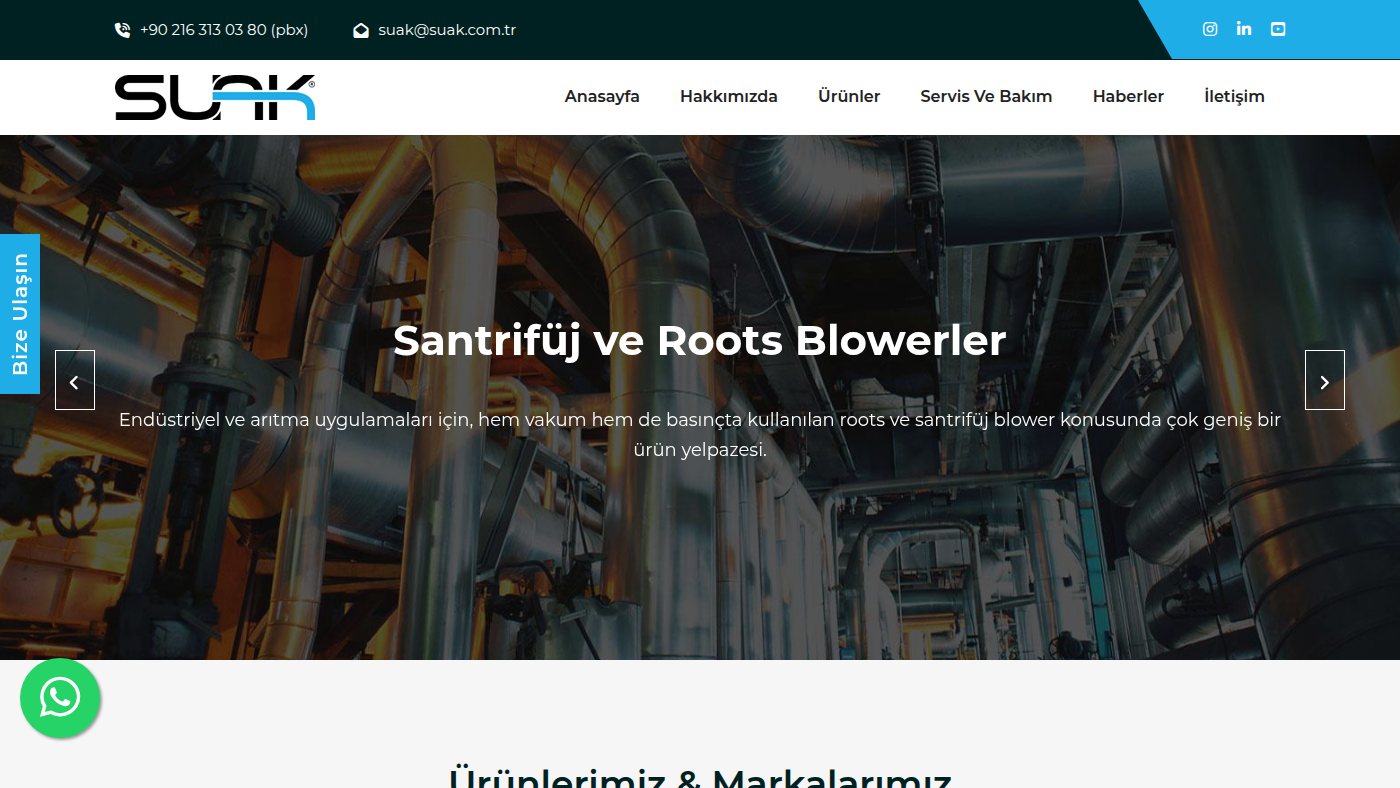Navigate to the İletişim page

pyautogui.click(x=1234, y=97)
